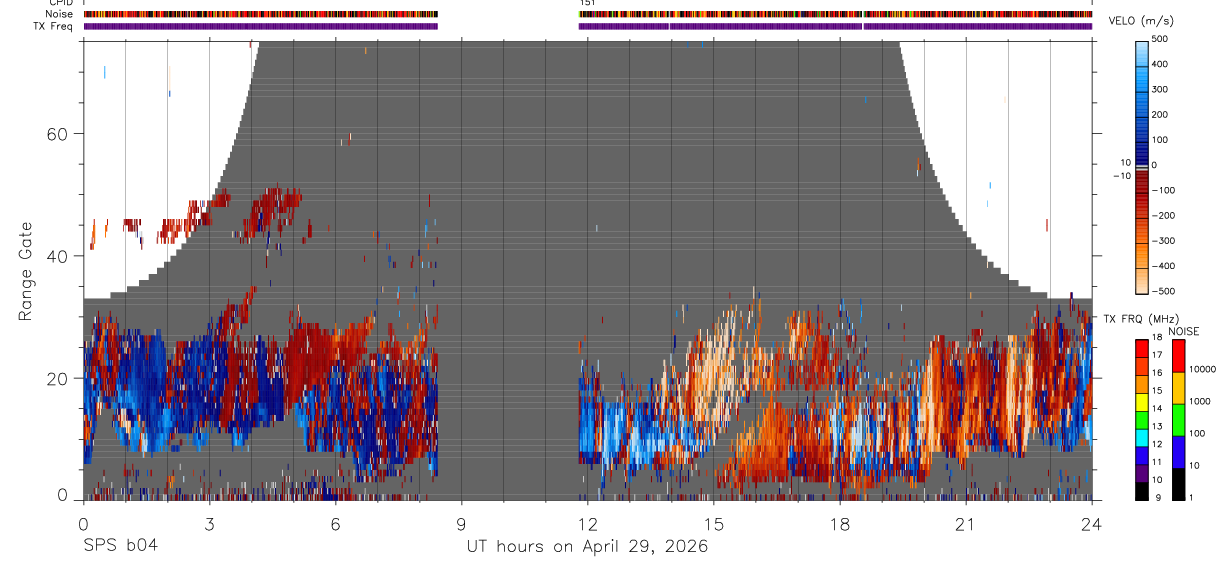Click the −200 label on velocity scale
This screenshot has width=1228, height=567.
pyautogui.click(x=1164, y=216)
